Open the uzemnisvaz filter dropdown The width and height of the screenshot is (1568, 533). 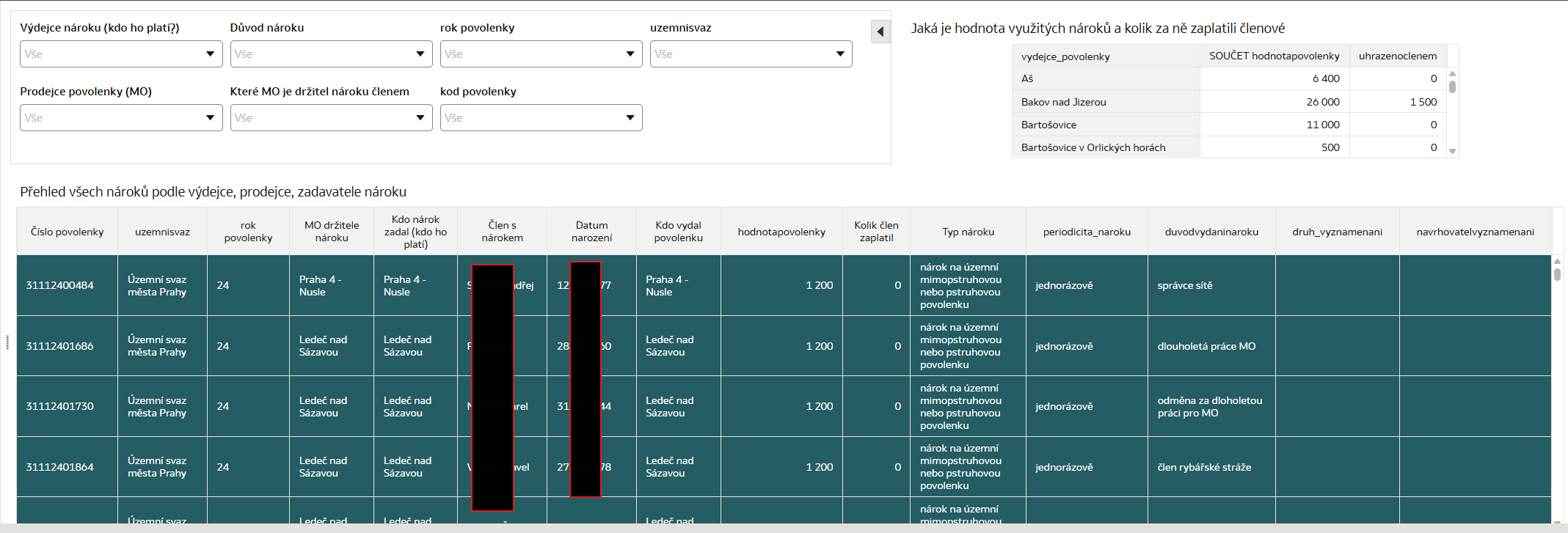tap(751, 54)
